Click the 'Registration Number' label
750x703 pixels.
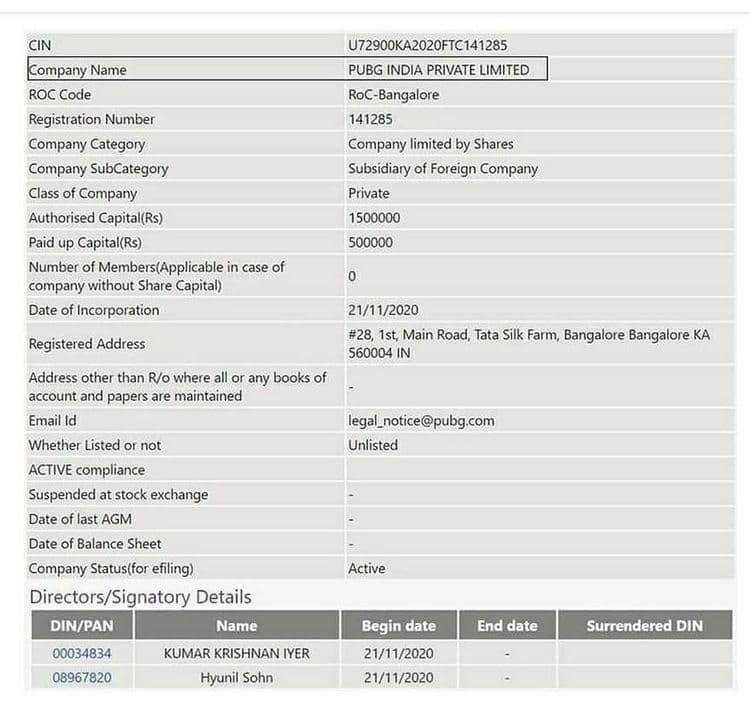click(91, 119)
